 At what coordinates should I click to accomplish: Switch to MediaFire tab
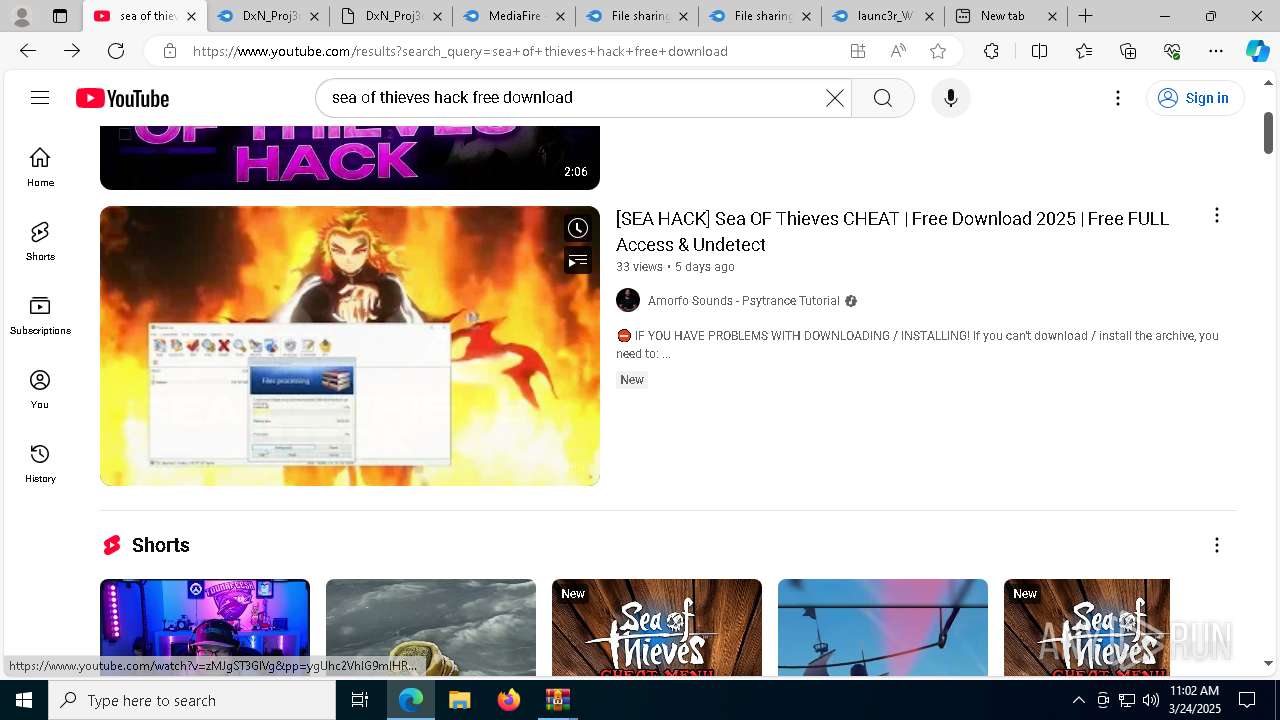pyautogui.click(x=514, y=16)
